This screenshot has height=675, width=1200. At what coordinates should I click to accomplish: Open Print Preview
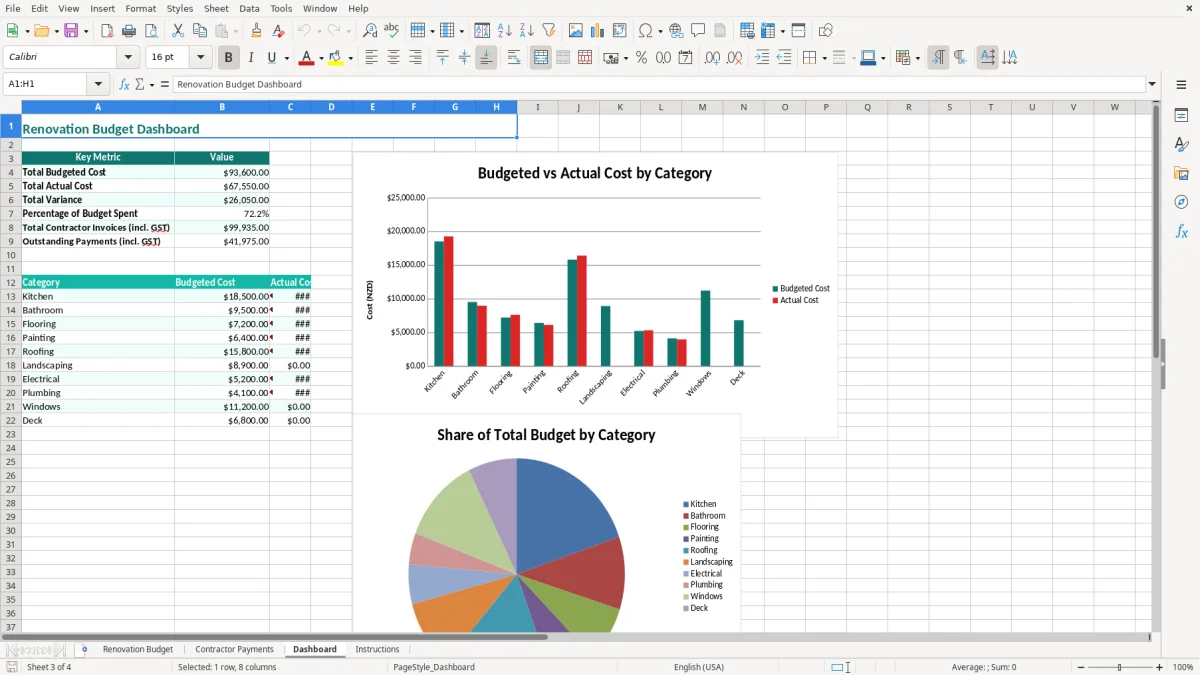coord(151,31)
